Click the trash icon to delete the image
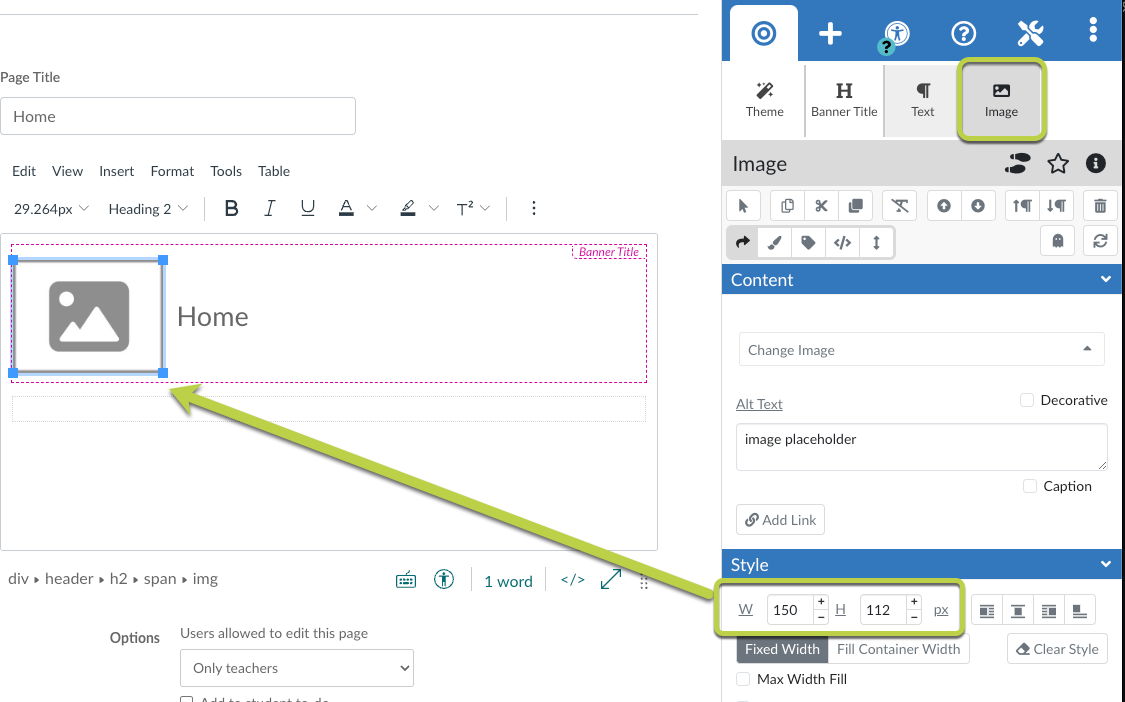This screenshot has height=702, width=1125. coord(1100,206)
